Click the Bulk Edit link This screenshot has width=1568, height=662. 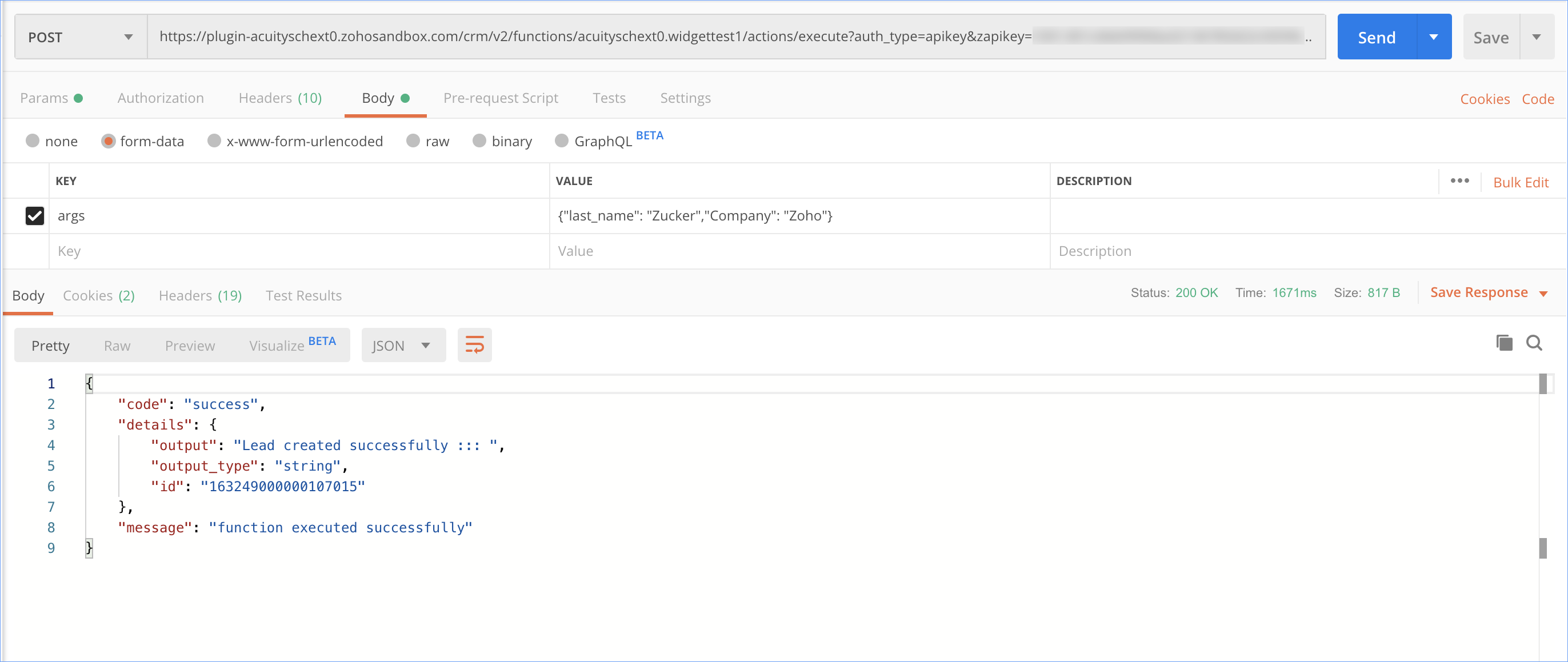coord(1520,183)
